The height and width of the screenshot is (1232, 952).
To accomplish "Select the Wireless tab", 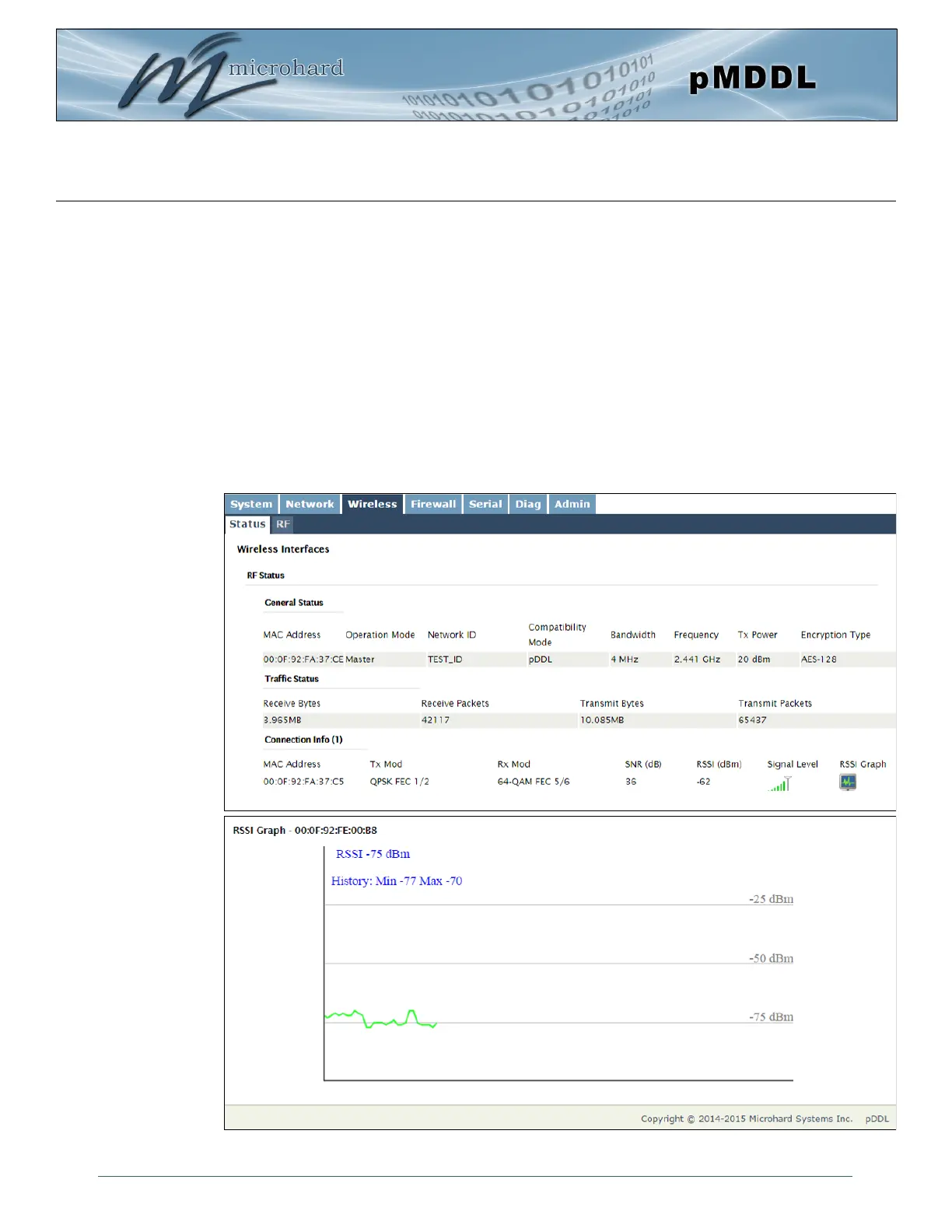I will [372, 504].
